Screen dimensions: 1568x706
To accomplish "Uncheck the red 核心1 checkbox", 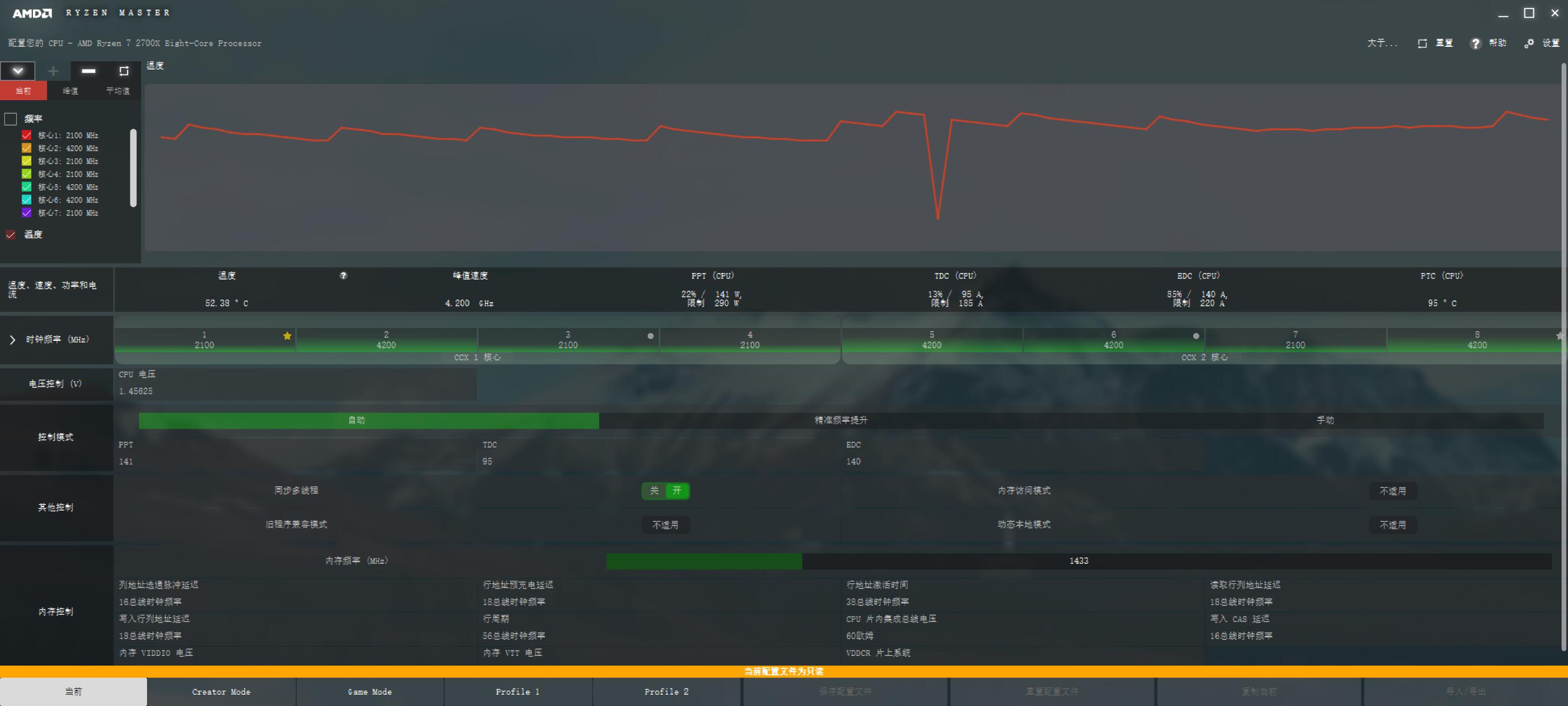I will coord(26,135).
